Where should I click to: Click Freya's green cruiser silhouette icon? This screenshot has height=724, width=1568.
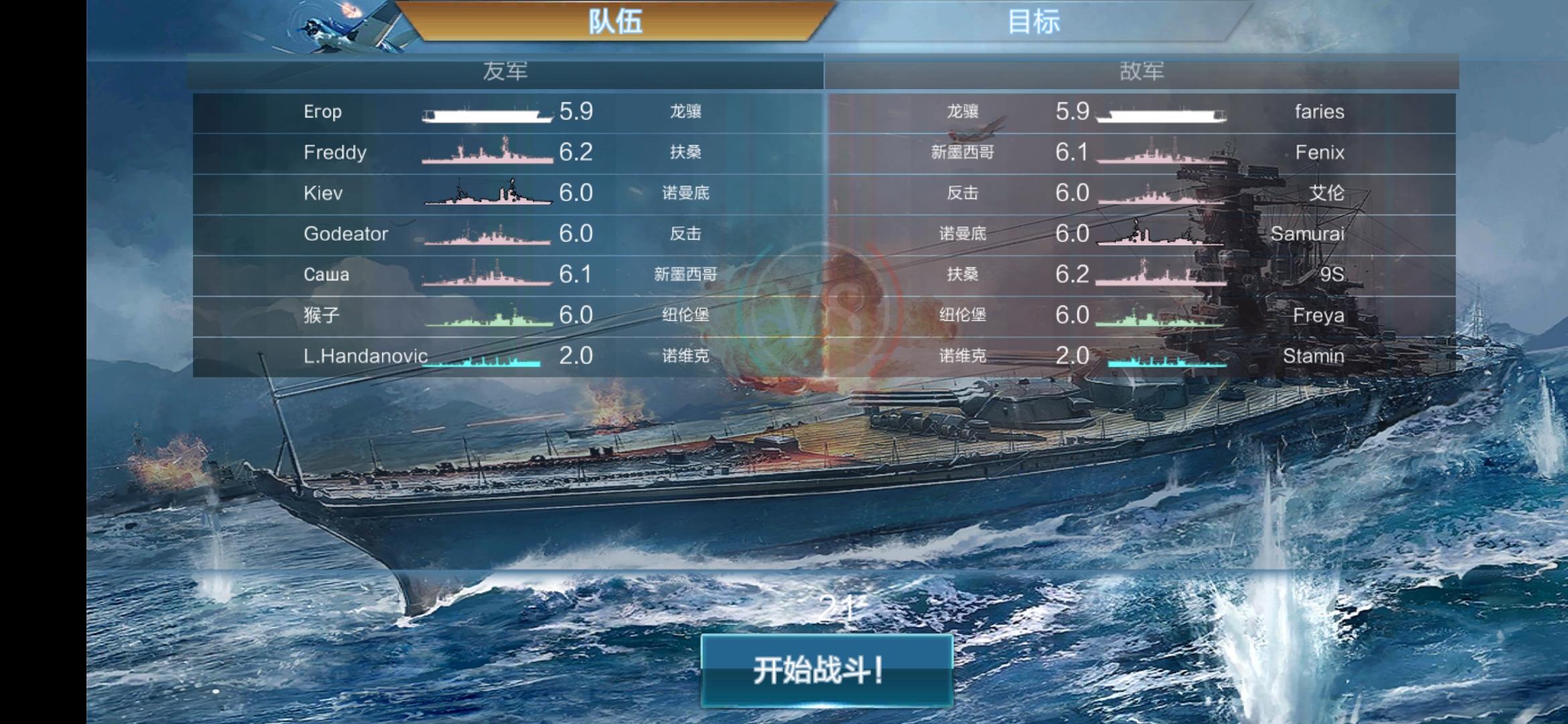[1161, 316]
